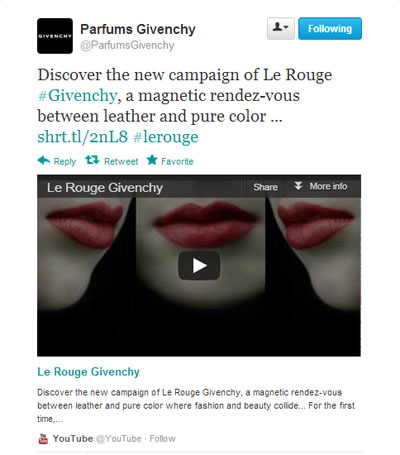The height and width of the screenshot is (455, 400).
Task: Open the #lerouge hashtag
Action: click(166, 137)
